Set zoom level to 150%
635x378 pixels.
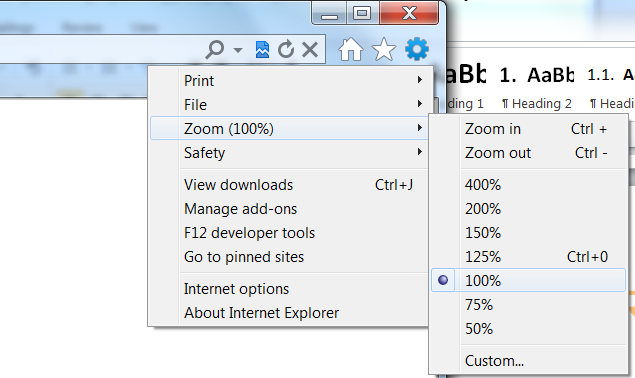tap(528, 233)
